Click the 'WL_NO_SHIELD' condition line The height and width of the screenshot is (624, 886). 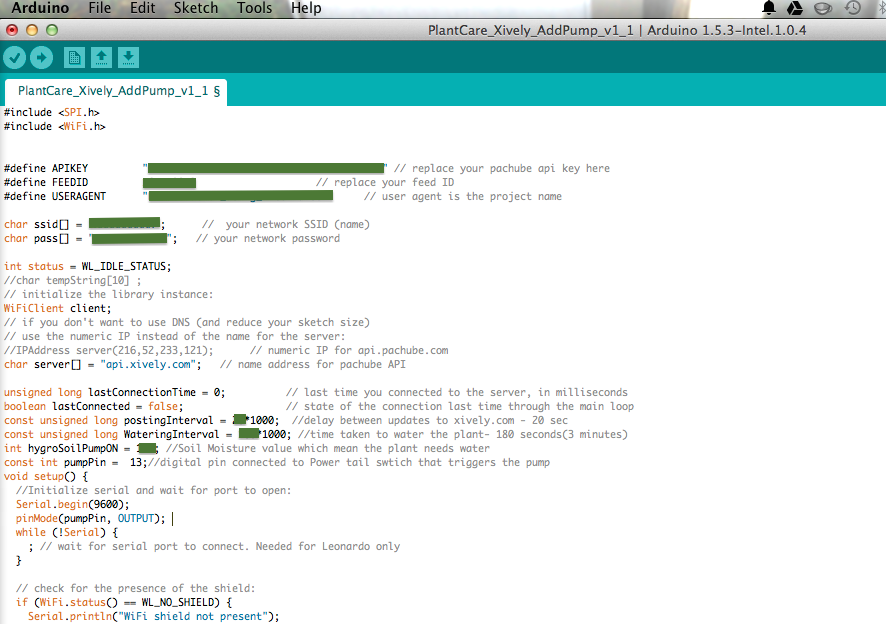pyautogui.click(x=124, y=603)
